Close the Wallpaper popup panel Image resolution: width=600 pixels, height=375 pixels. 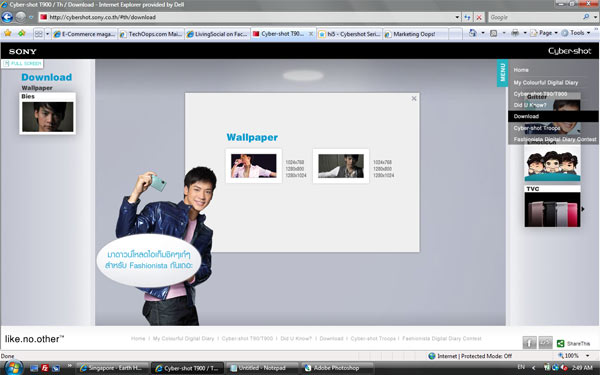tap(414, 98)
